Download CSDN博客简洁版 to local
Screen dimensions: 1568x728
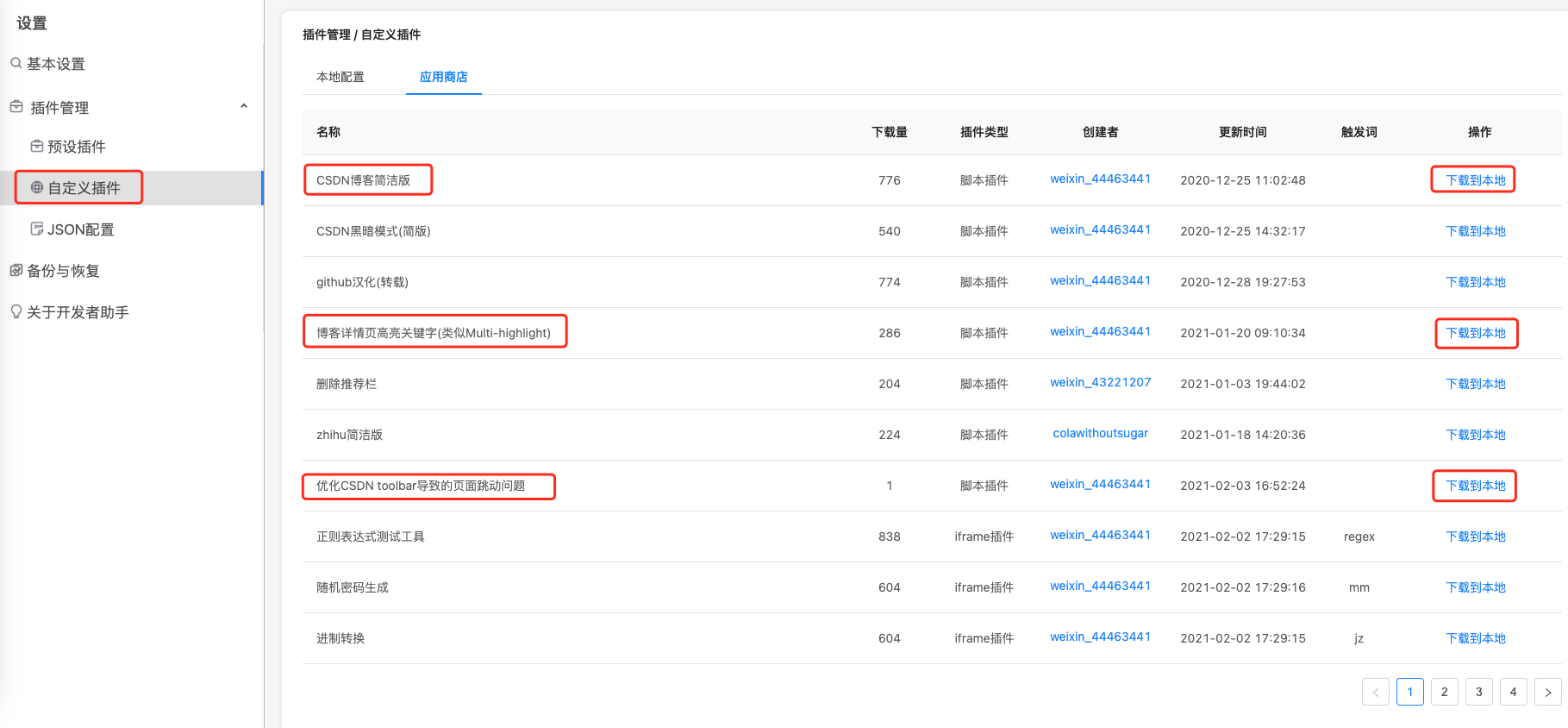[x=1476, y=180]
